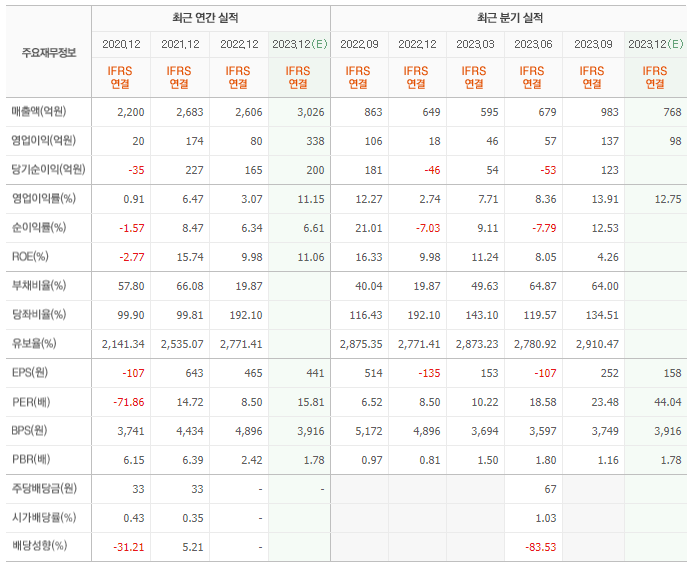Image resolution: width=692 pixels, height=564 pixels.
Task: Click the red -31.21 payout ratio value
Action: [x=129, y=547]
